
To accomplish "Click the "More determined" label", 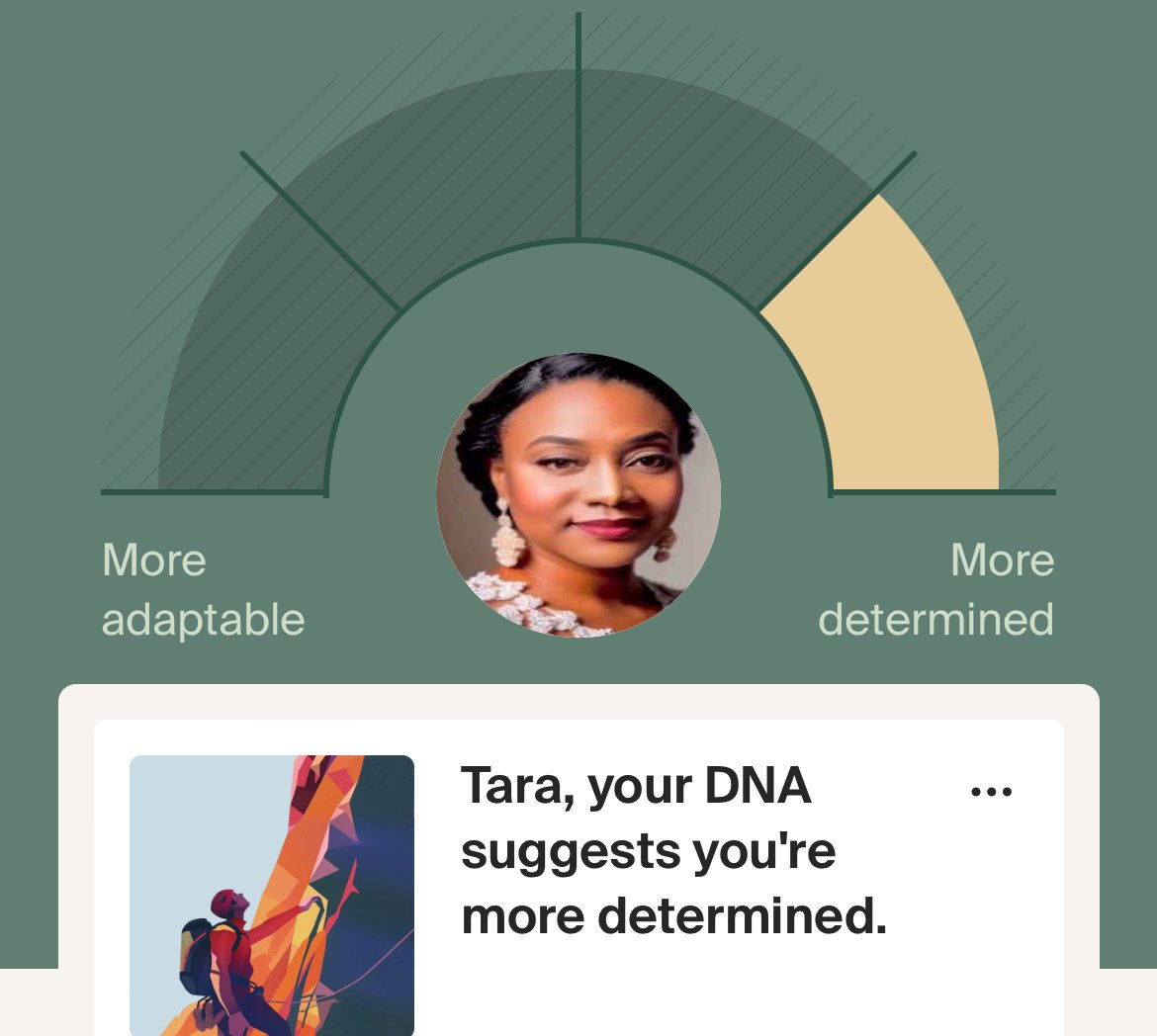I will (x=936, y=590).
